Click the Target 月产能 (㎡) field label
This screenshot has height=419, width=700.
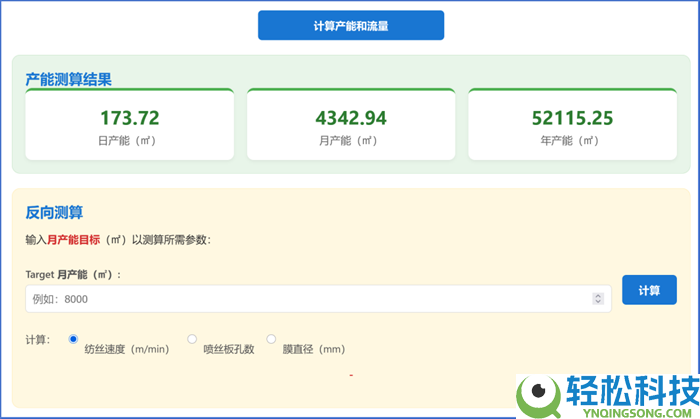pos(73,274)
